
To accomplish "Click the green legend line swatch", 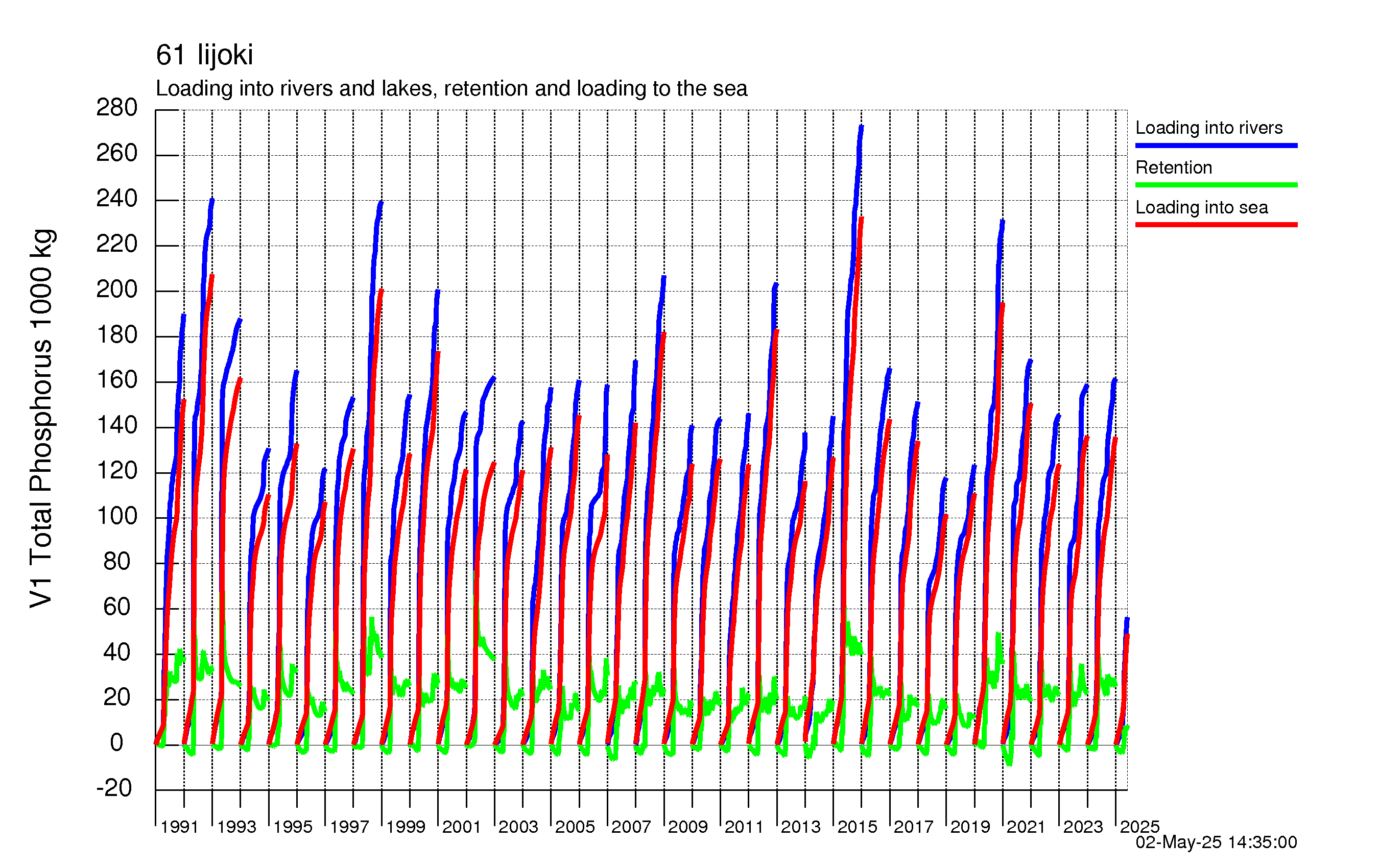I will 1217,185.
